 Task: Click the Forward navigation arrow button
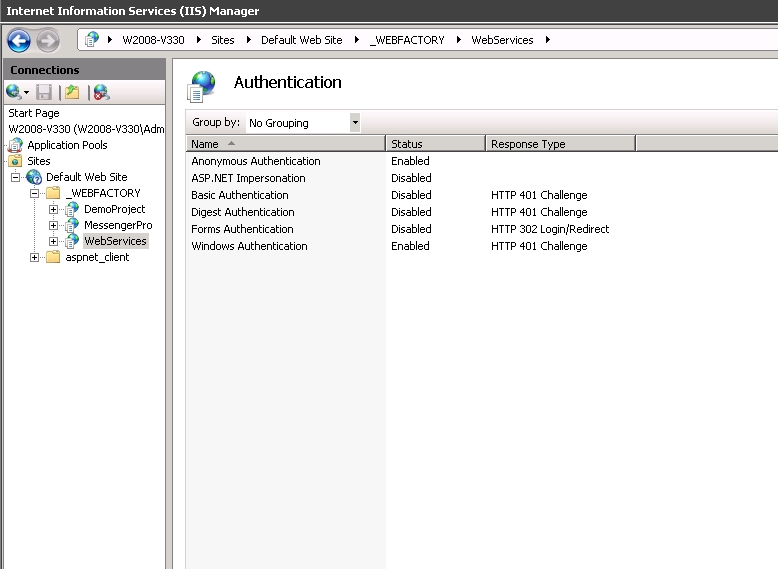pyautogui.click(x=47, y=41)
